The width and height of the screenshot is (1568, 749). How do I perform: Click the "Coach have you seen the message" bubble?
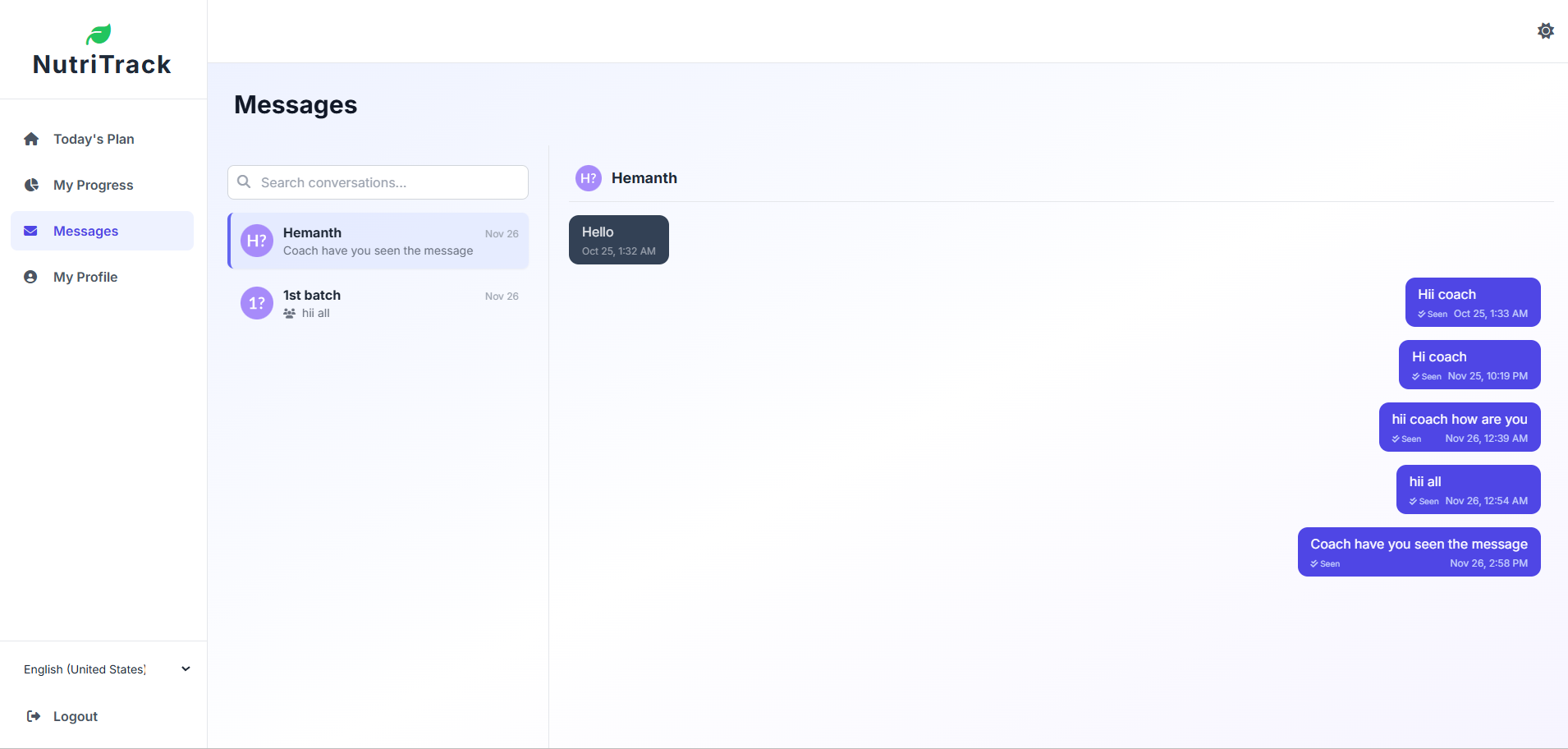tap(1418, 551)
